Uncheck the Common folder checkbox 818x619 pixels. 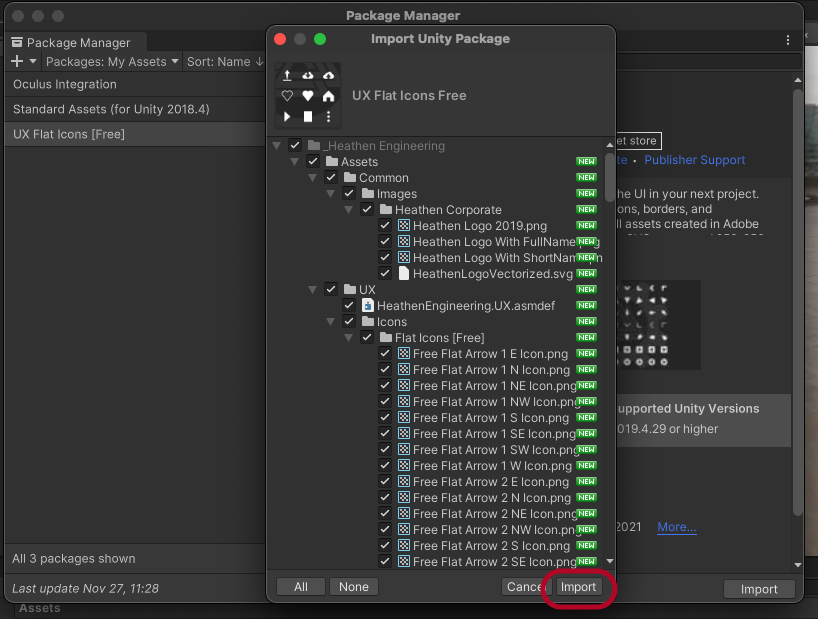pyautogui.click(x=331, y=177)
